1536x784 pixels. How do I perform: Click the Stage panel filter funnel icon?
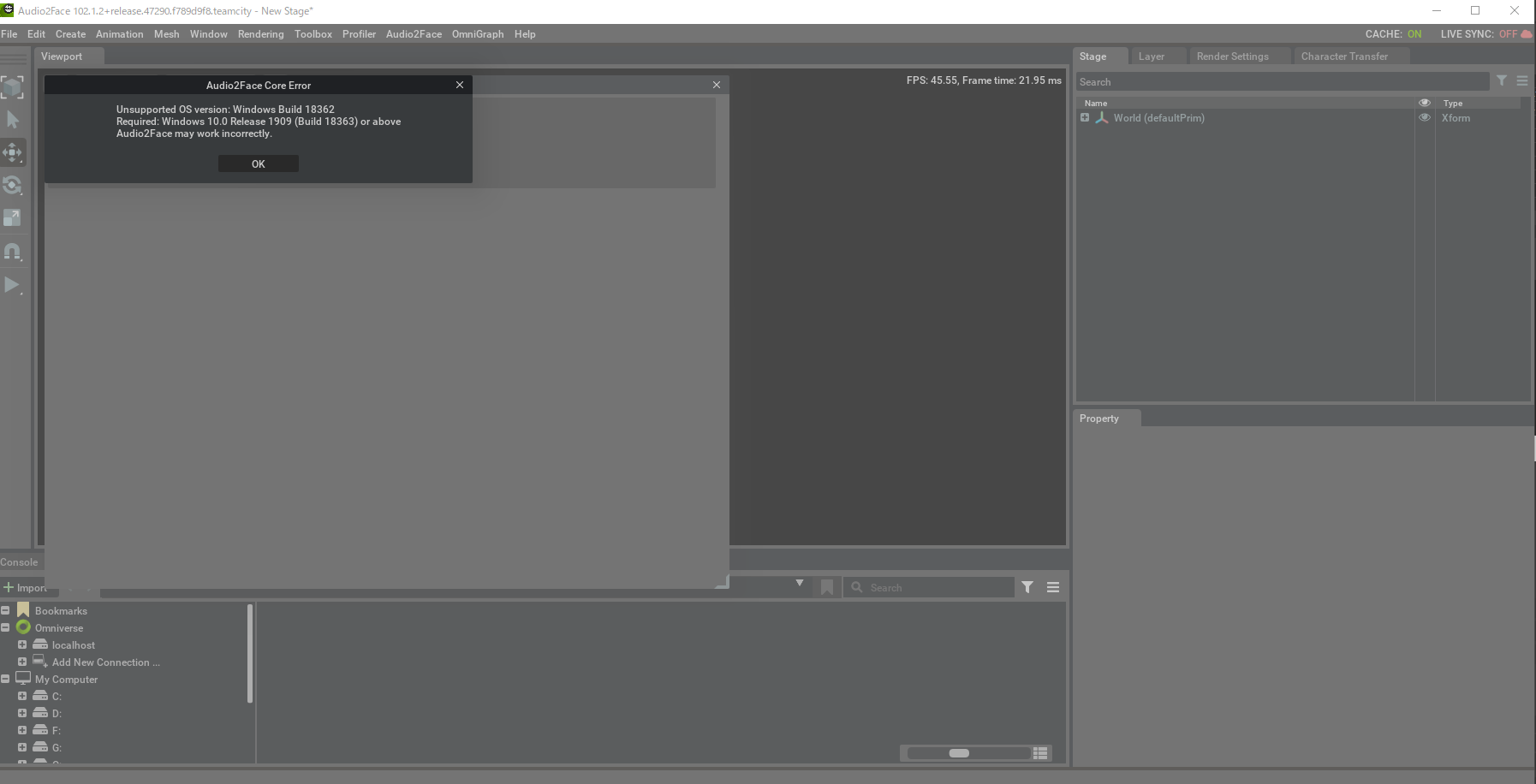click(1502, 80)
